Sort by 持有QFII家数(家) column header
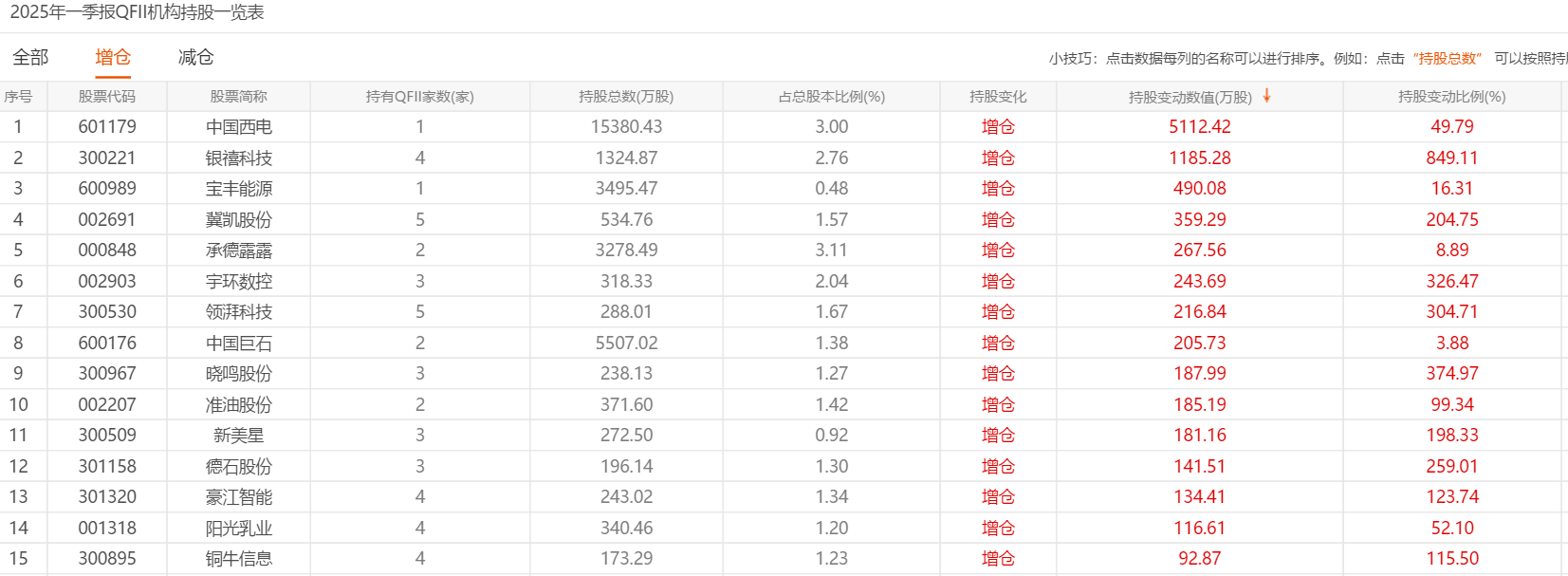 click(x=419, y=97)
